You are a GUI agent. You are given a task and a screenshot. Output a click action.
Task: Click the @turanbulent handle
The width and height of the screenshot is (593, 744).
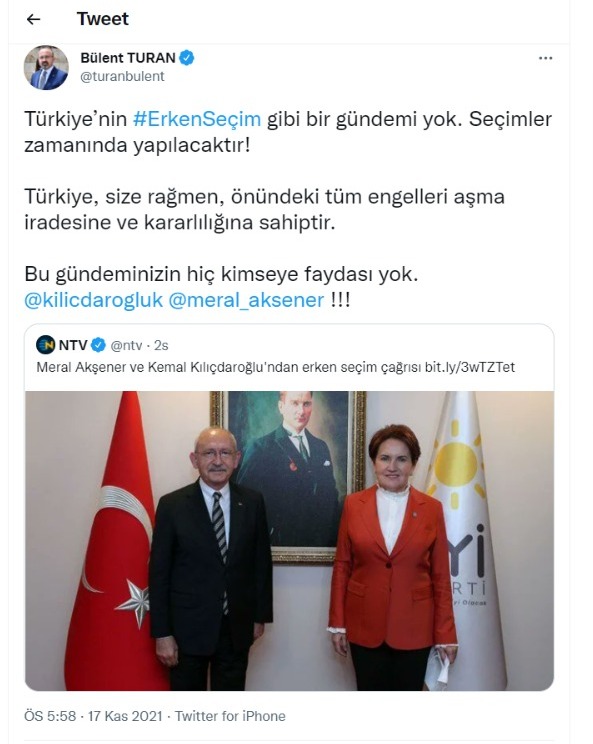tap(122, 76)
